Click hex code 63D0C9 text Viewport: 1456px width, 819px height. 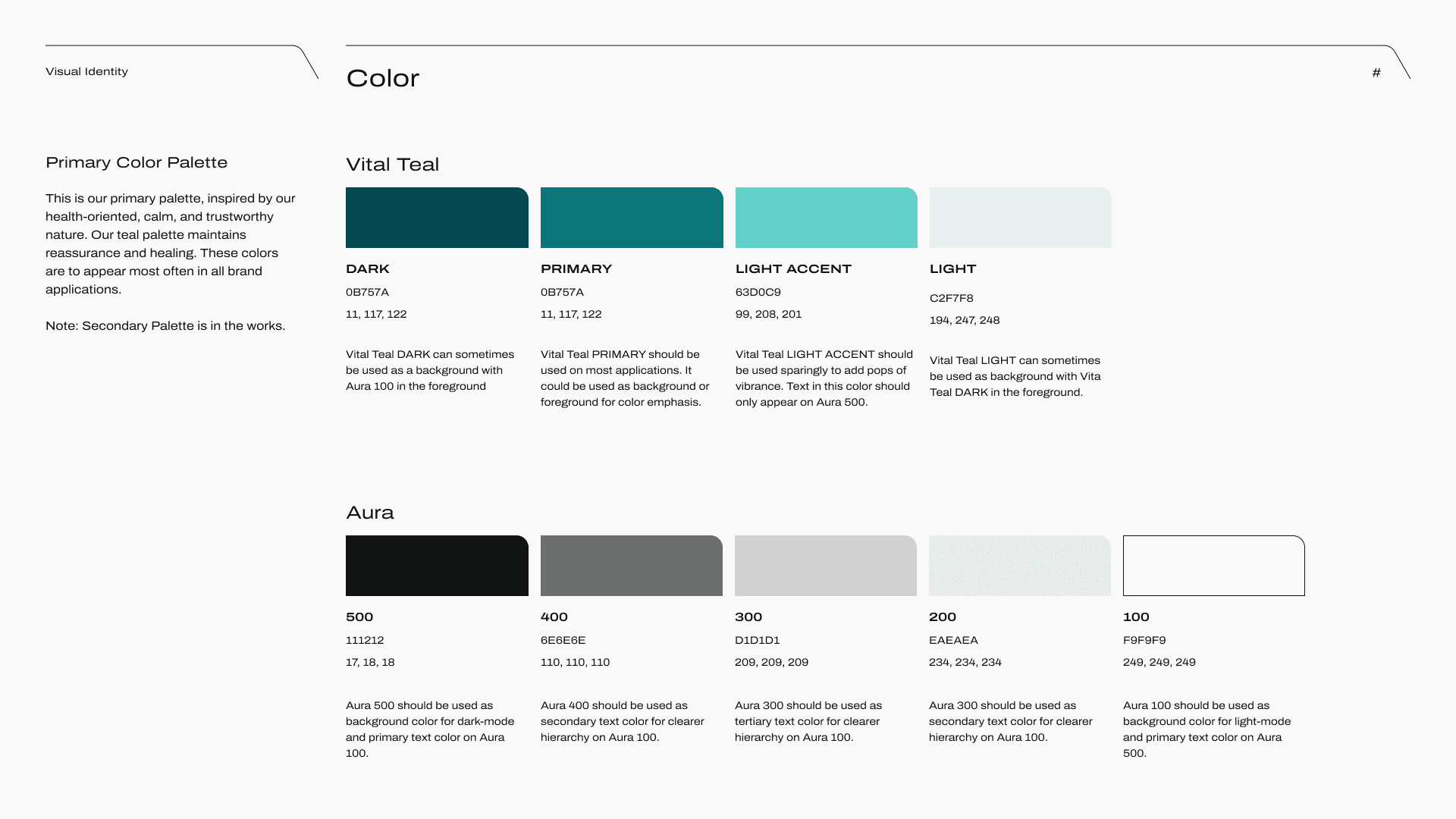pyautogui.click(x=758, y=292)
